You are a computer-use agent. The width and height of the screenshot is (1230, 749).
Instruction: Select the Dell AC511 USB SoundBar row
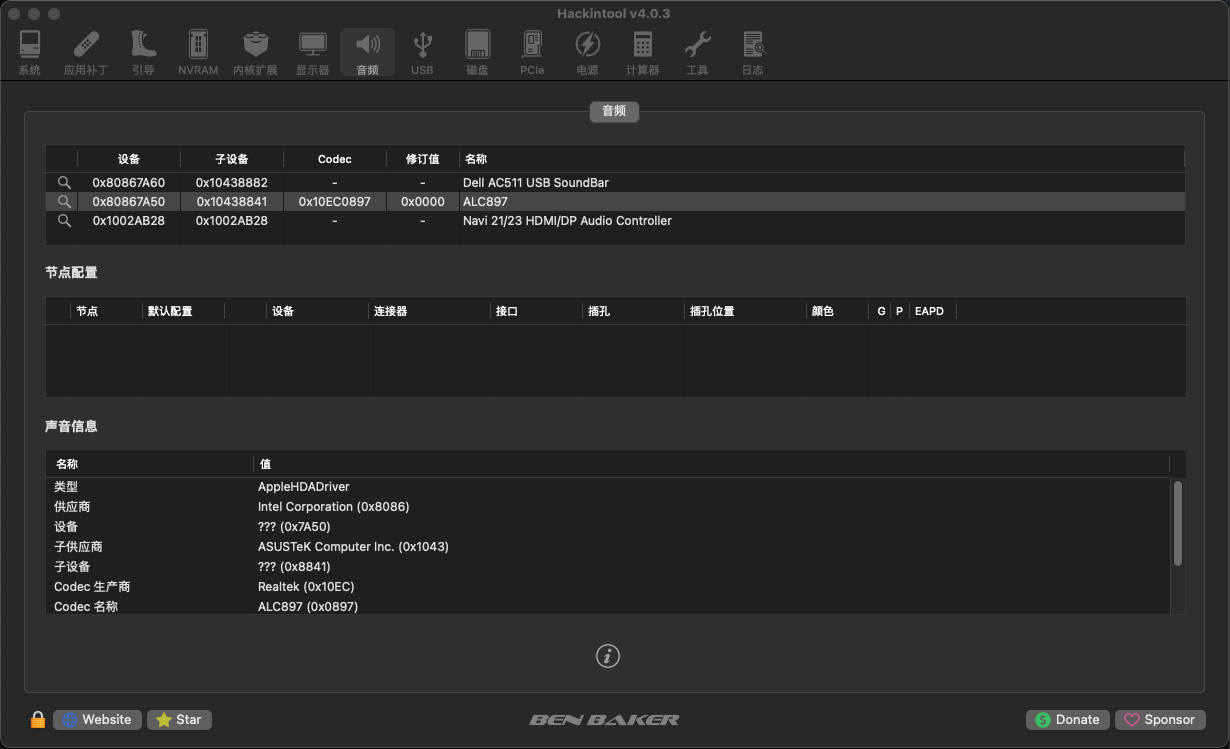(x=615, y=183)
